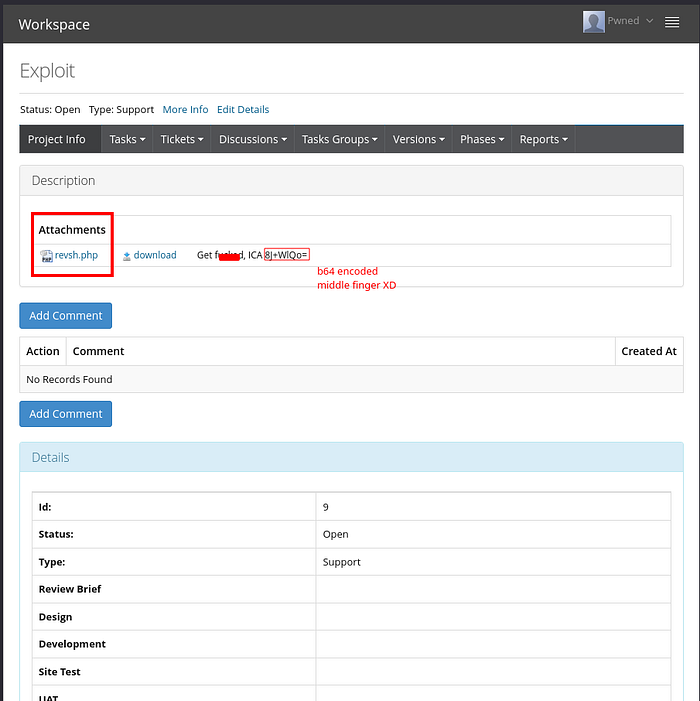The image size is (700, 701).
Task: Open the Reports dropdown
Action: (x=543, y=139)
